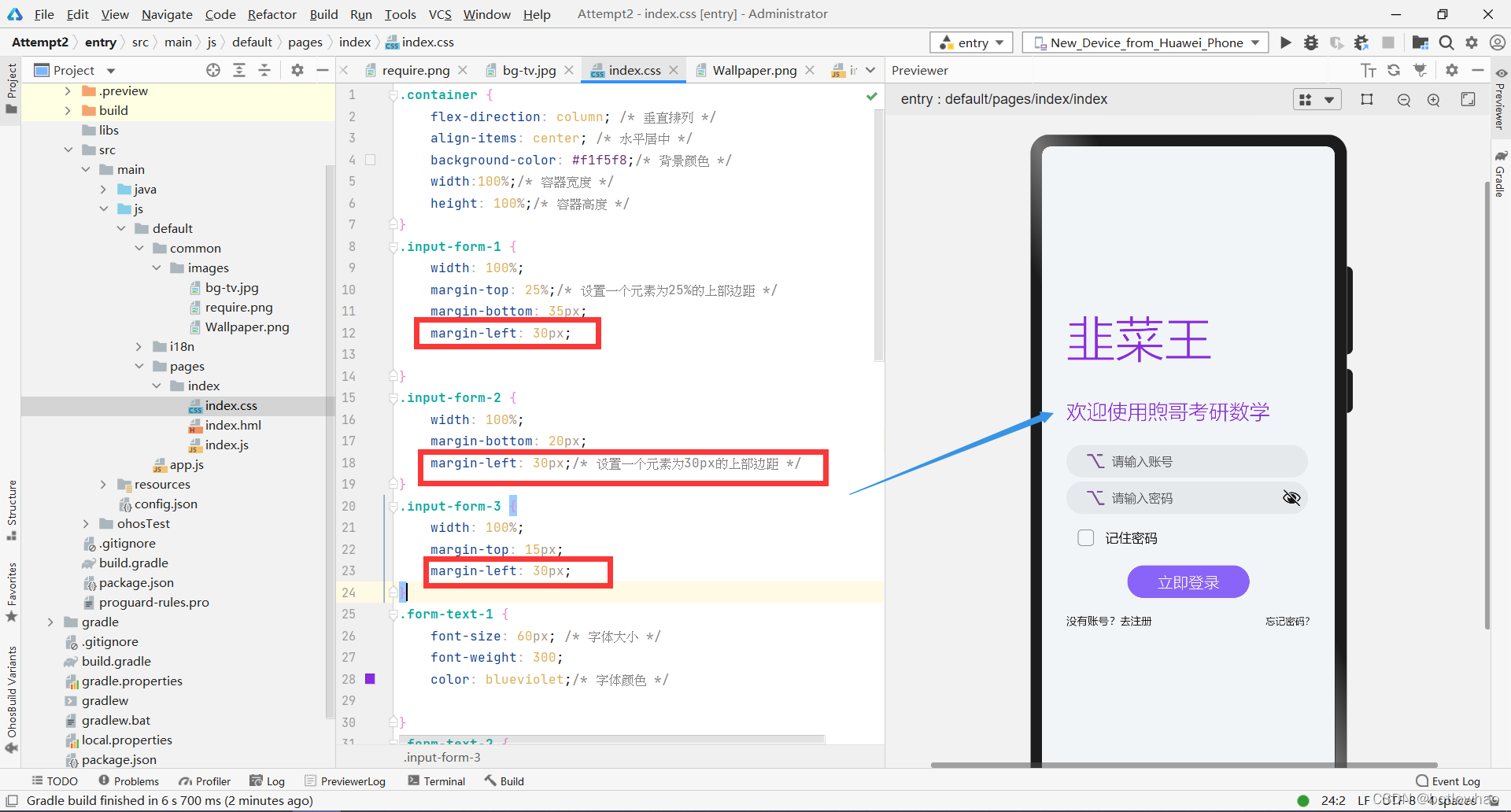Open the PreviewerLog tool window
Image resolution: width=1511 pixels, height=812 pixels.
345,781
